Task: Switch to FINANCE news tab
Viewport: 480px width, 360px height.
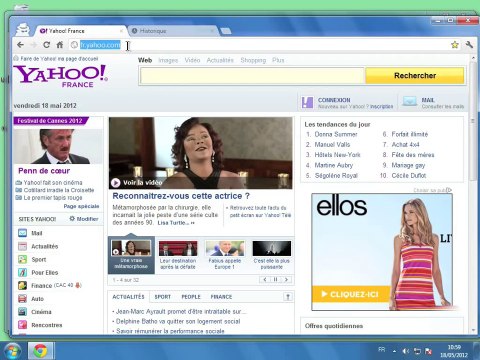Action: pos(221,297)
